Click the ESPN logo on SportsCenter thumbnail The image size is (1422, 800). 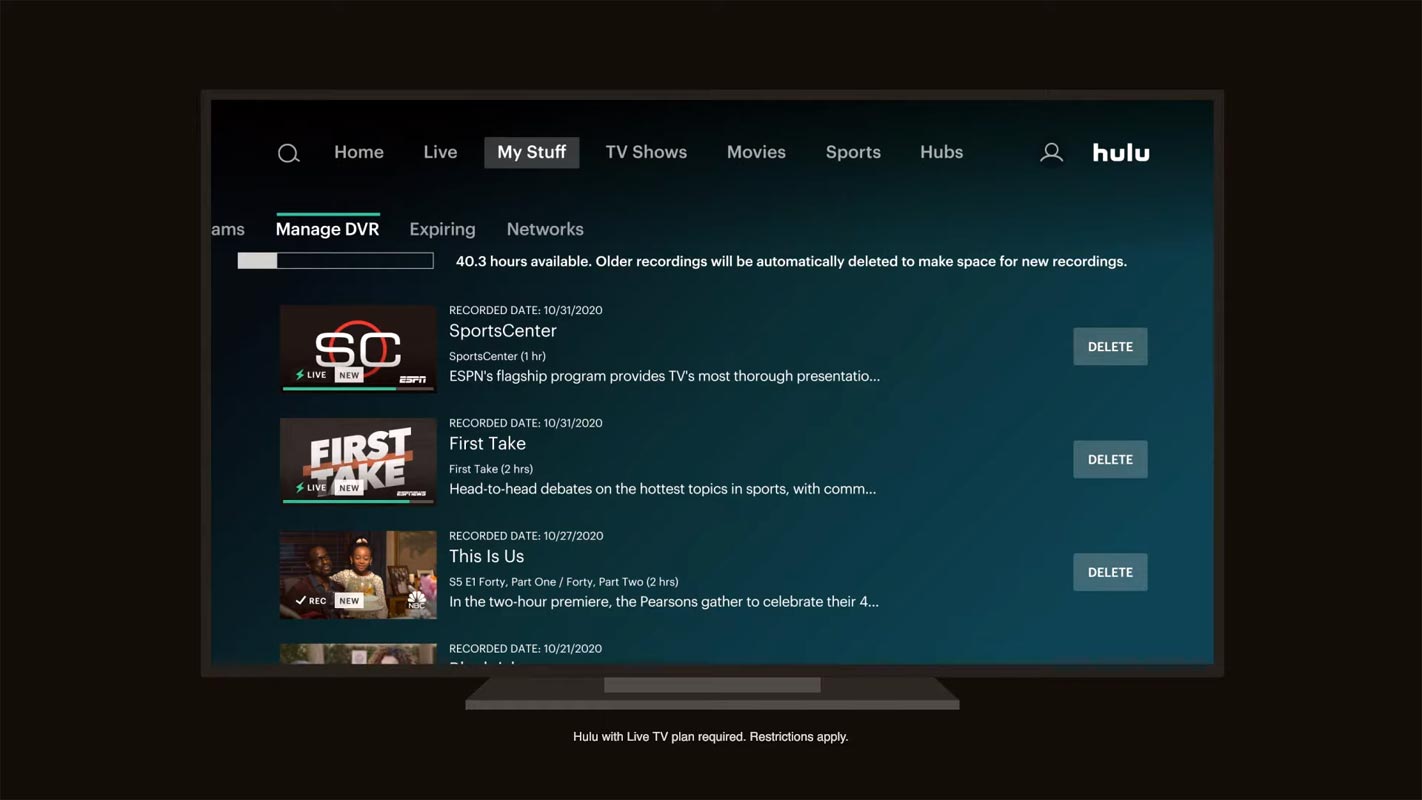[412, 379]
